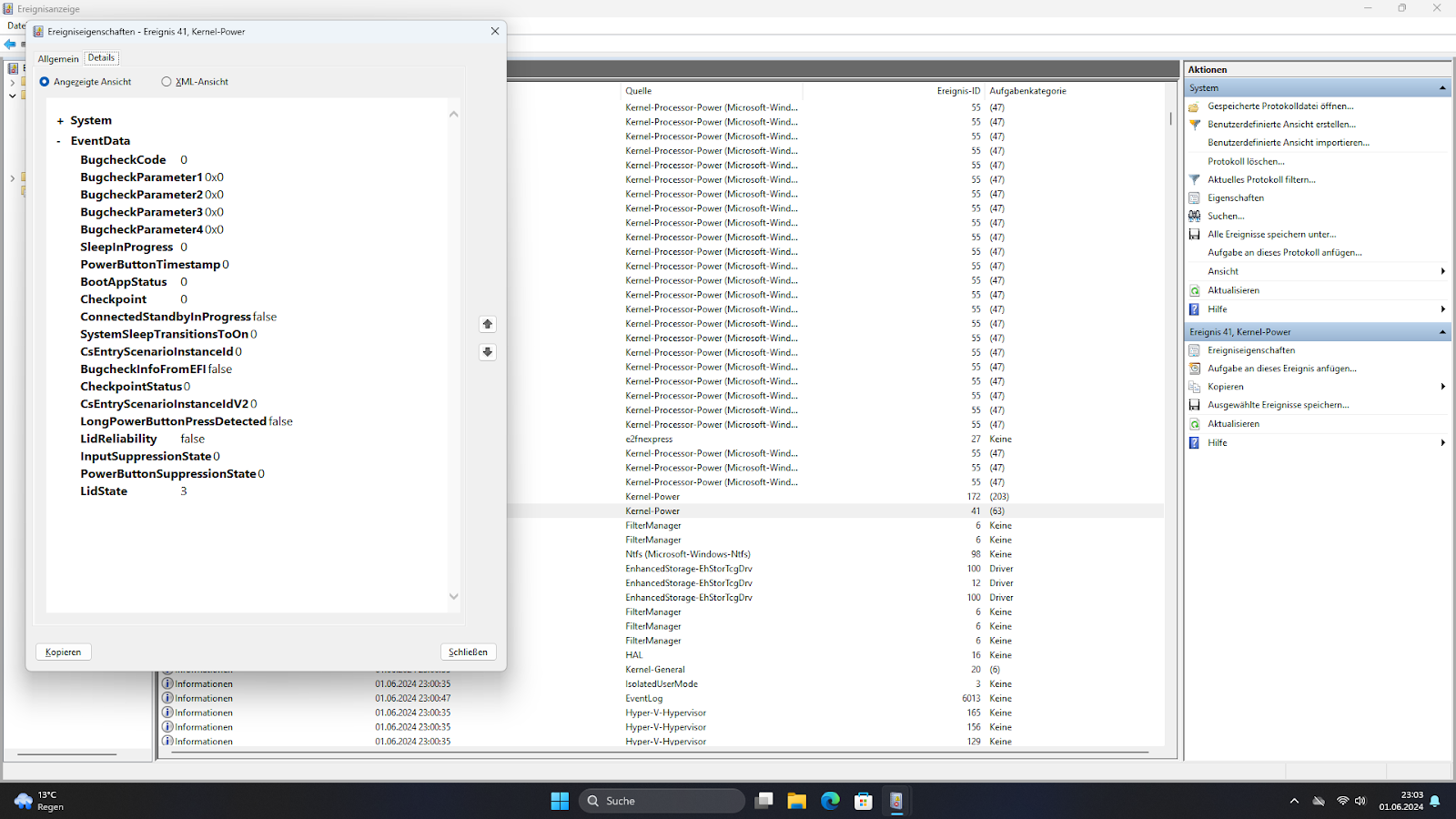
Task: Show hidden system tray icons
Action: pos(1294,801)
